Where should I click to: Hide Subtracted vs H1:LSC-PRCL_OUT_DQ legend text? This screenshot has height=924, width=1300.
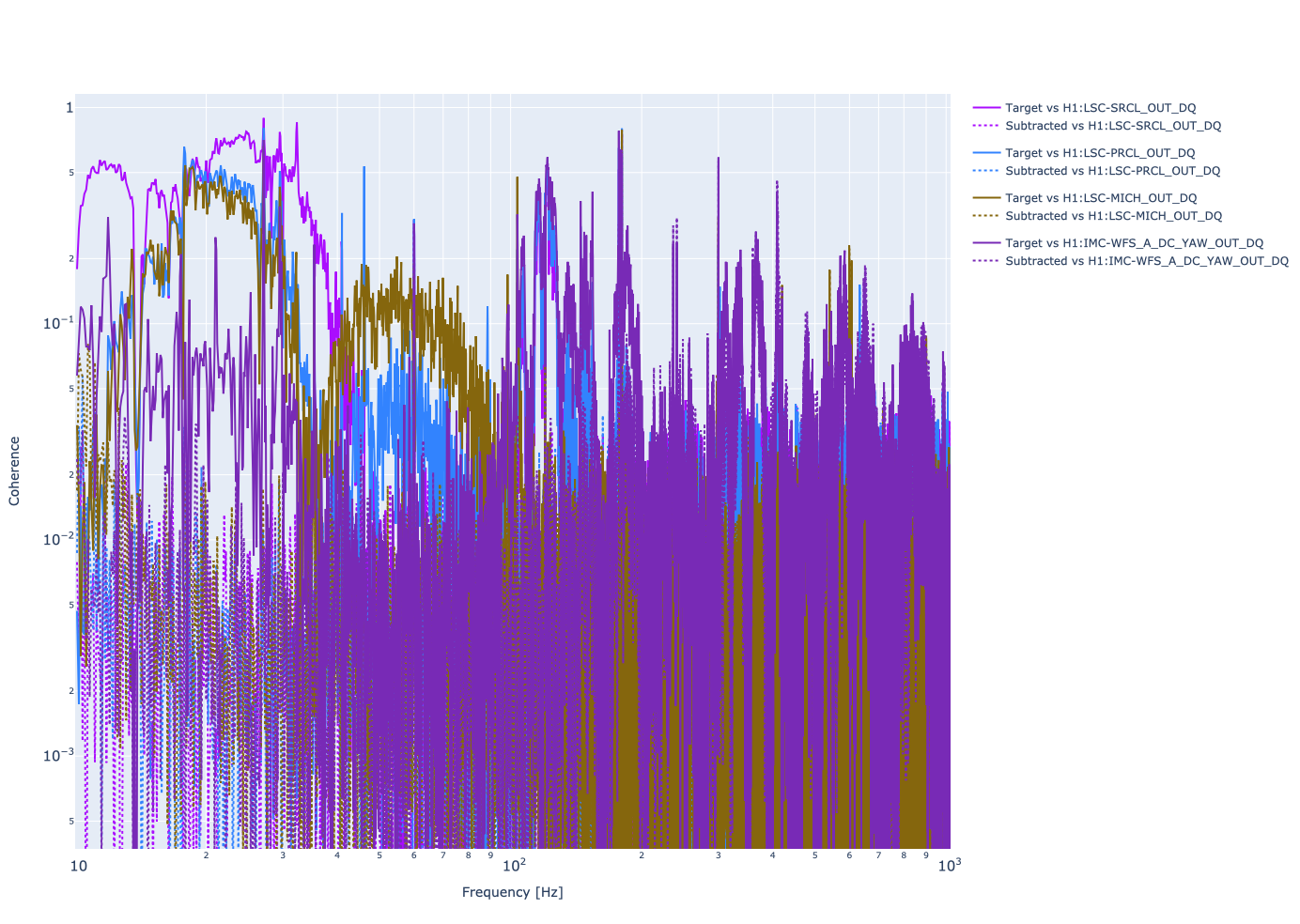tap(1112, 171)
